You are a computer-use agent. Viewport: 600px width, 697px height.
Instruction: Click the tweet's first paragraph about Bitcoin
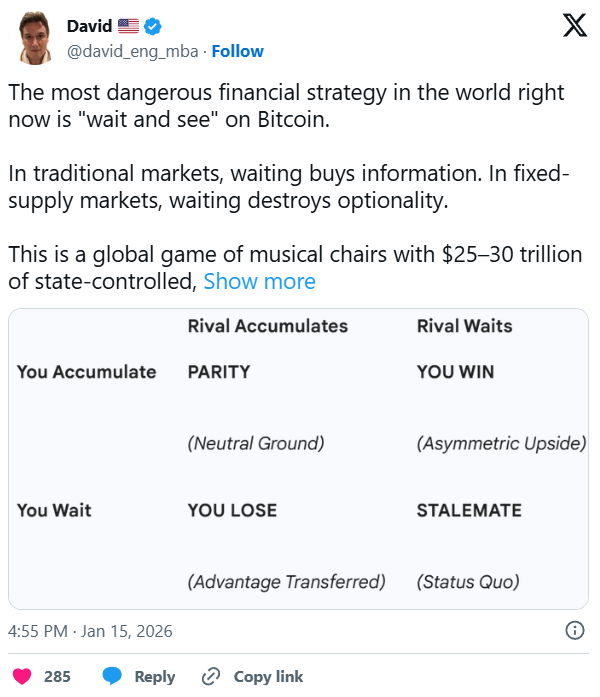[x=286, y=107]
